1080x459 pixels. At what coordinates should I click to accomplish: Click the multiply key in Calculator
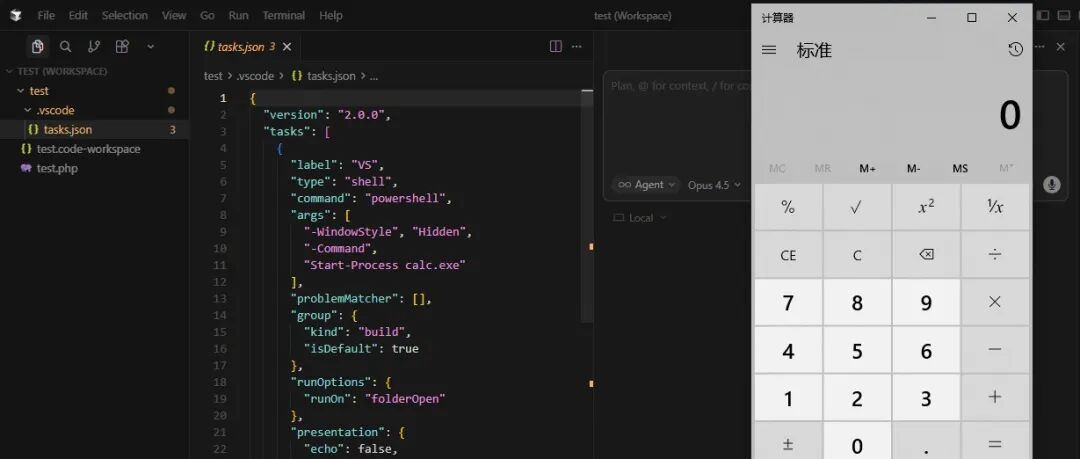point(995,302)
